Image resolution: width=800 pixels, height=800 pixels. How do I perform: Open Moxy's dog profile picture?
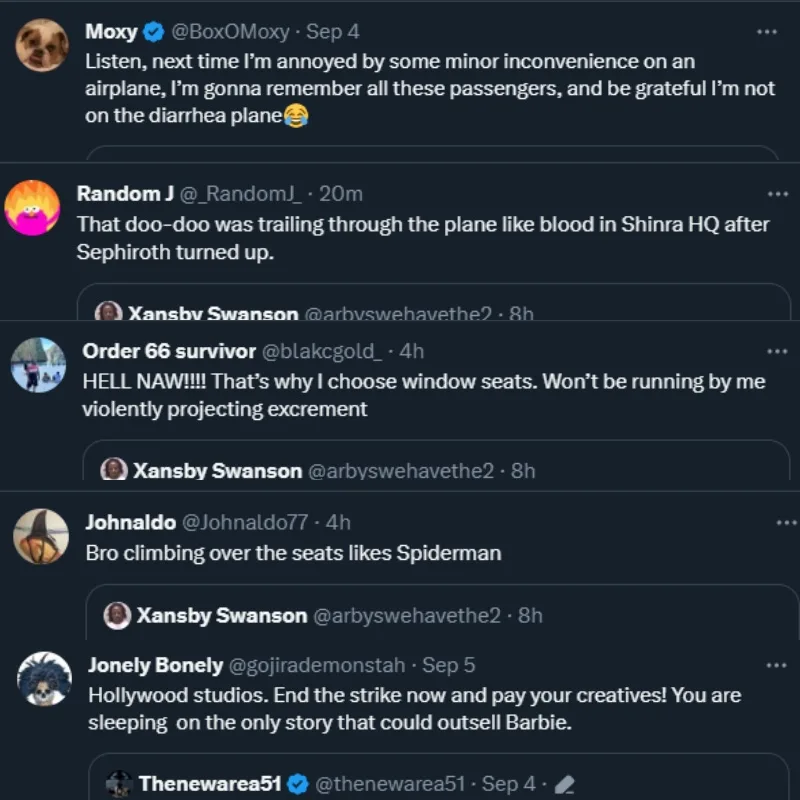[43, 44]
